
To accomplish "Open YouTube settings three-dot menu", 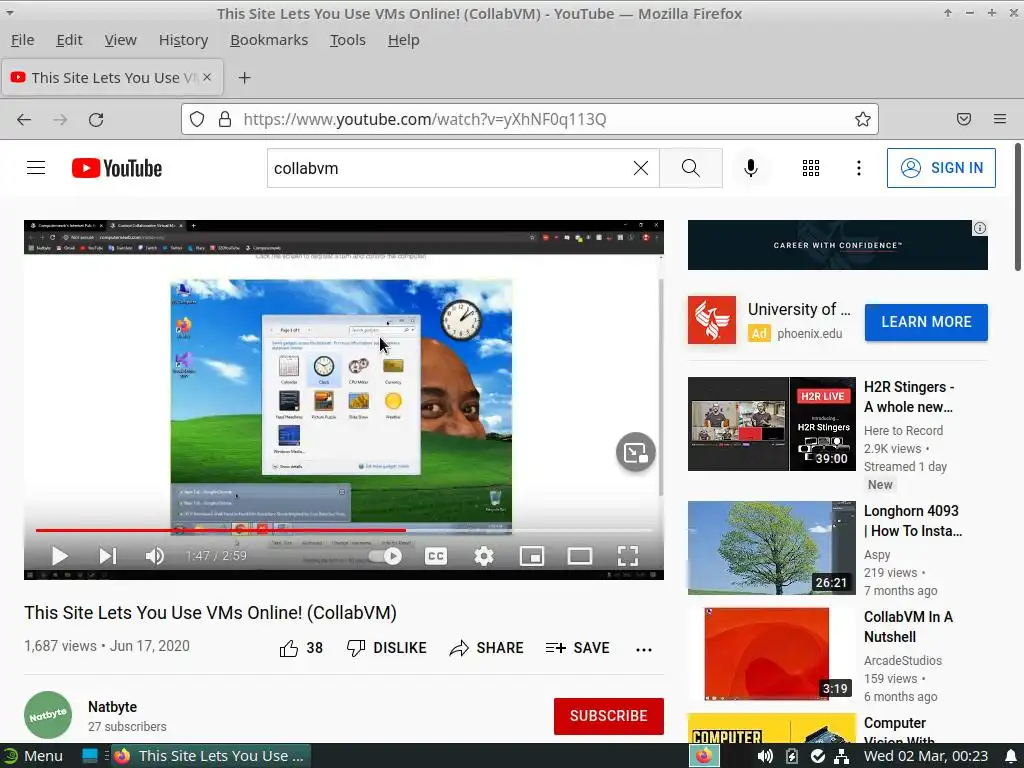I will (x=858, y=168).
